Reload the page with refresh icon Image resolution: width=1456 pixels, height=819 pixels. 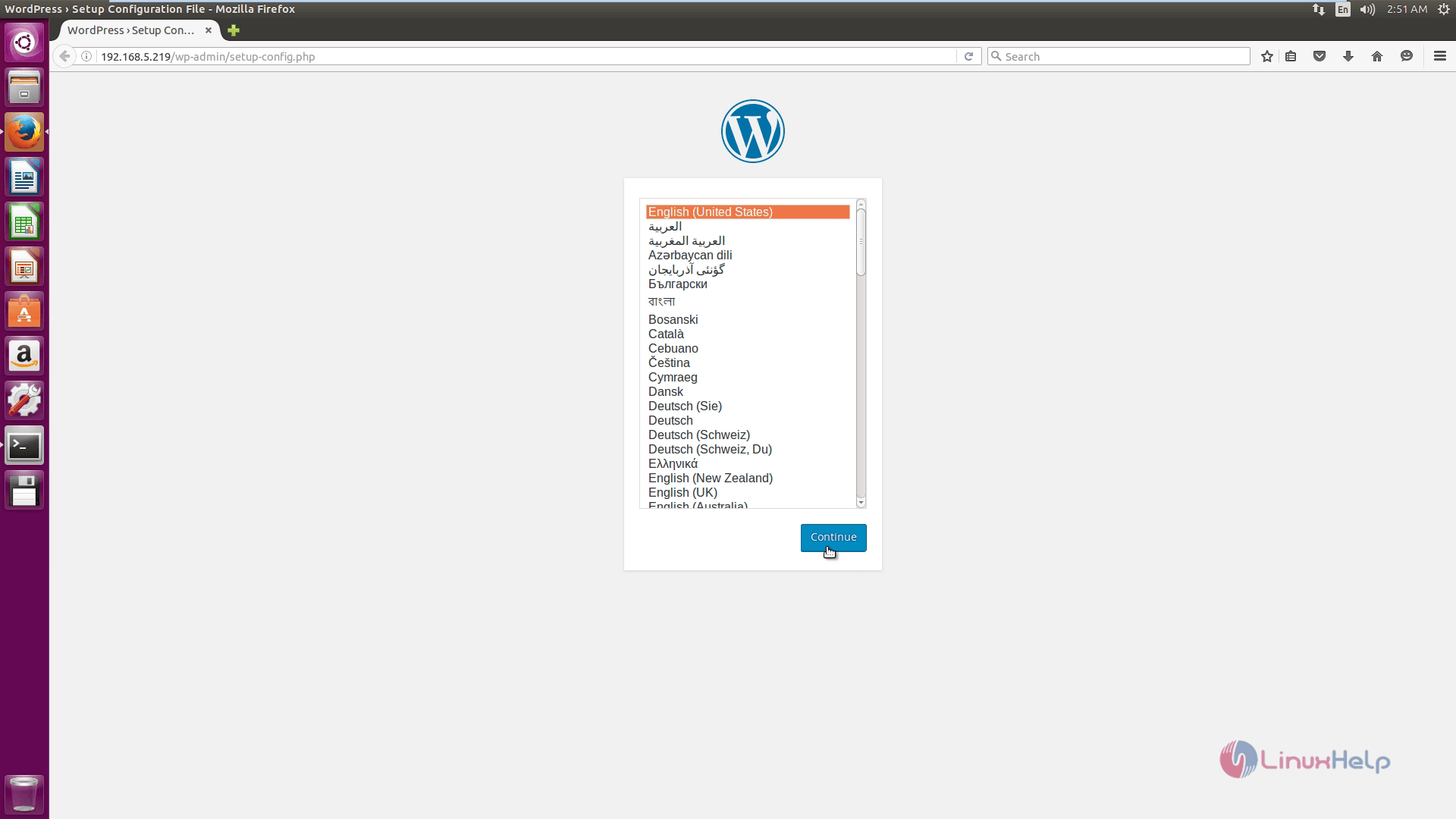pyautogui.click(x=968, y=56)
